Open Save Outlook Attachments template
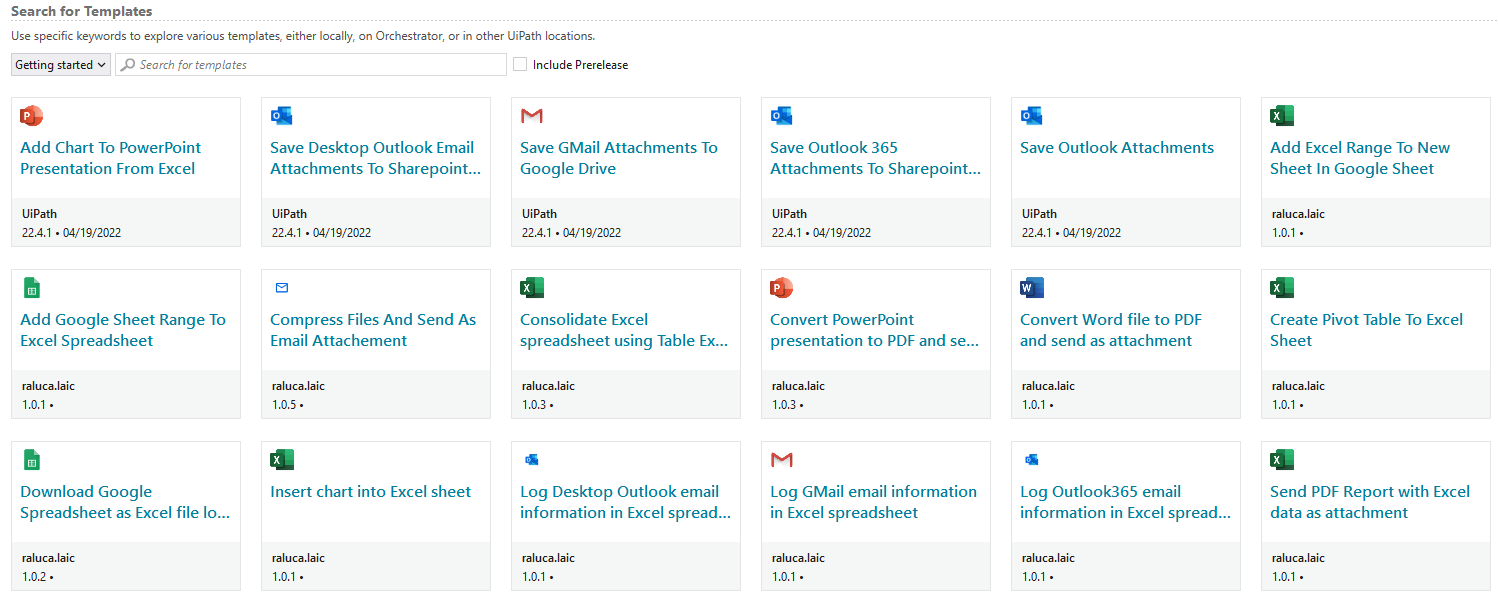 tap(1117, 148)
